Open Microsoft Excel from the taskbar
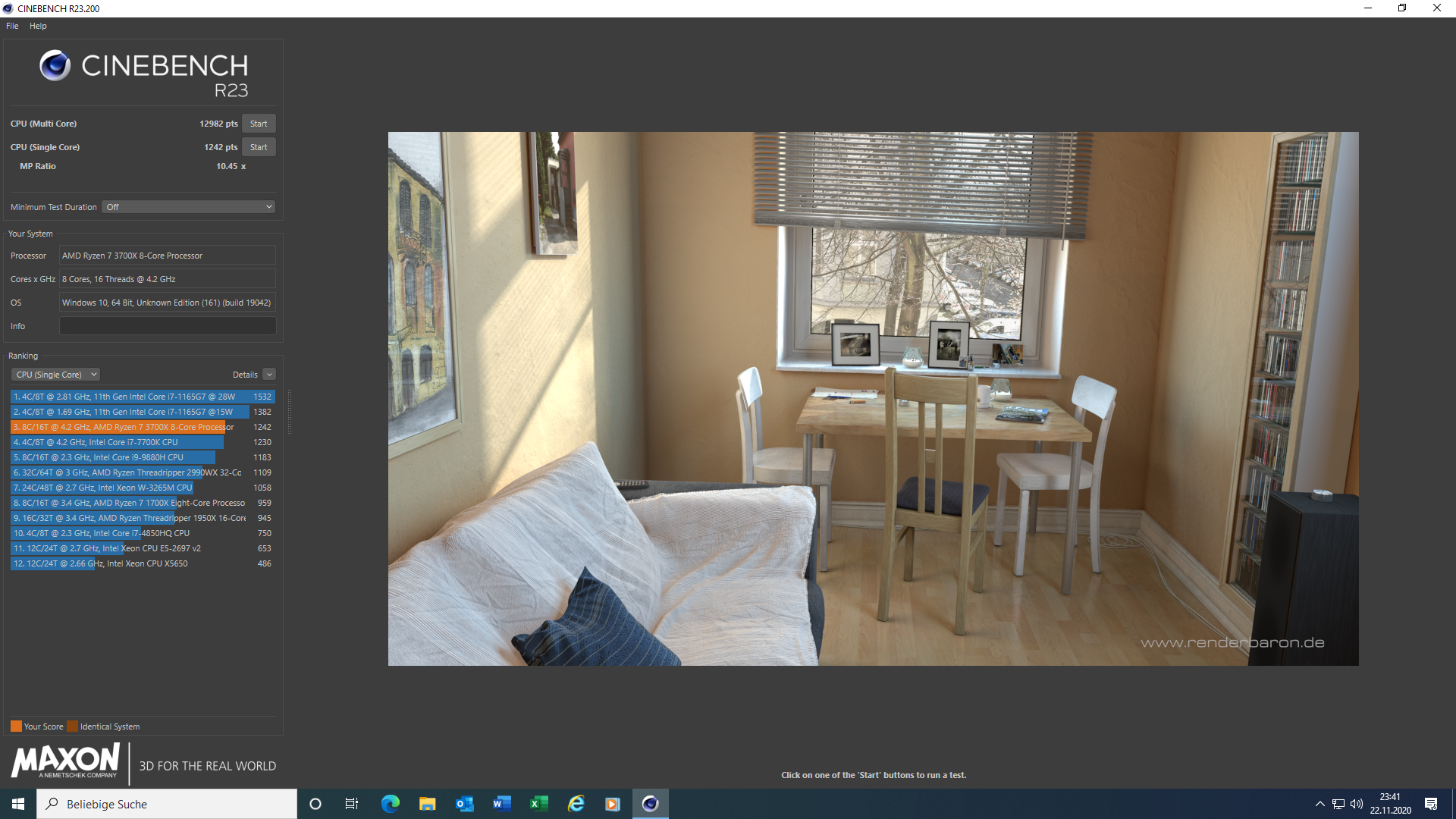This screenshot has width=1456, height=819. 538,803
